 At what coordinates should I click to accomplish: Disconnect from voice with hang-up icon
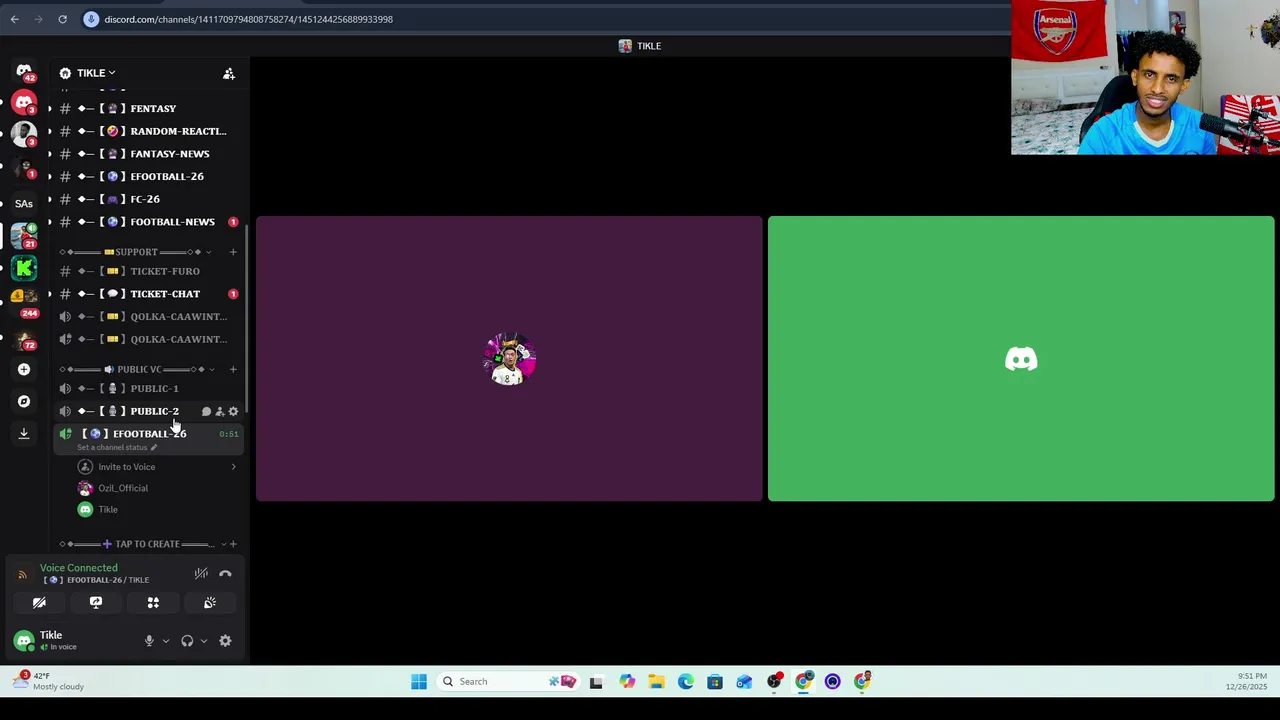click(225, 574)
